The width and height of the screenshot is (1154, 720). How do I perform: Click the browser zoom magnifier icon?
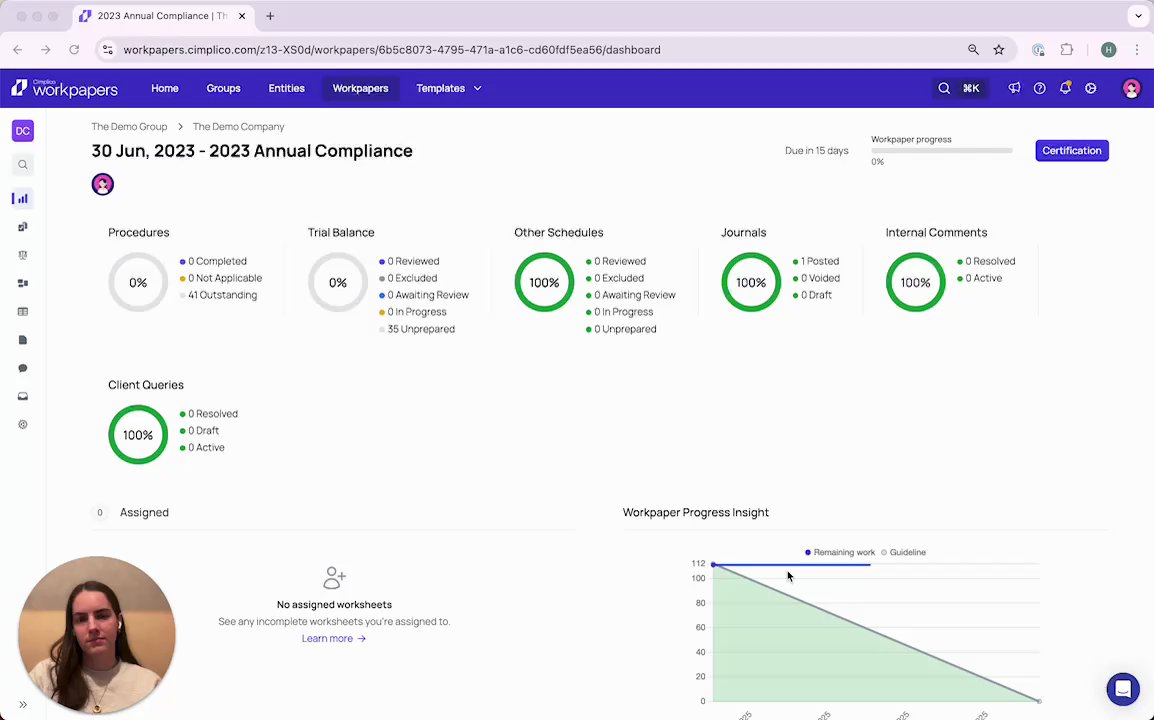point(973,50)
